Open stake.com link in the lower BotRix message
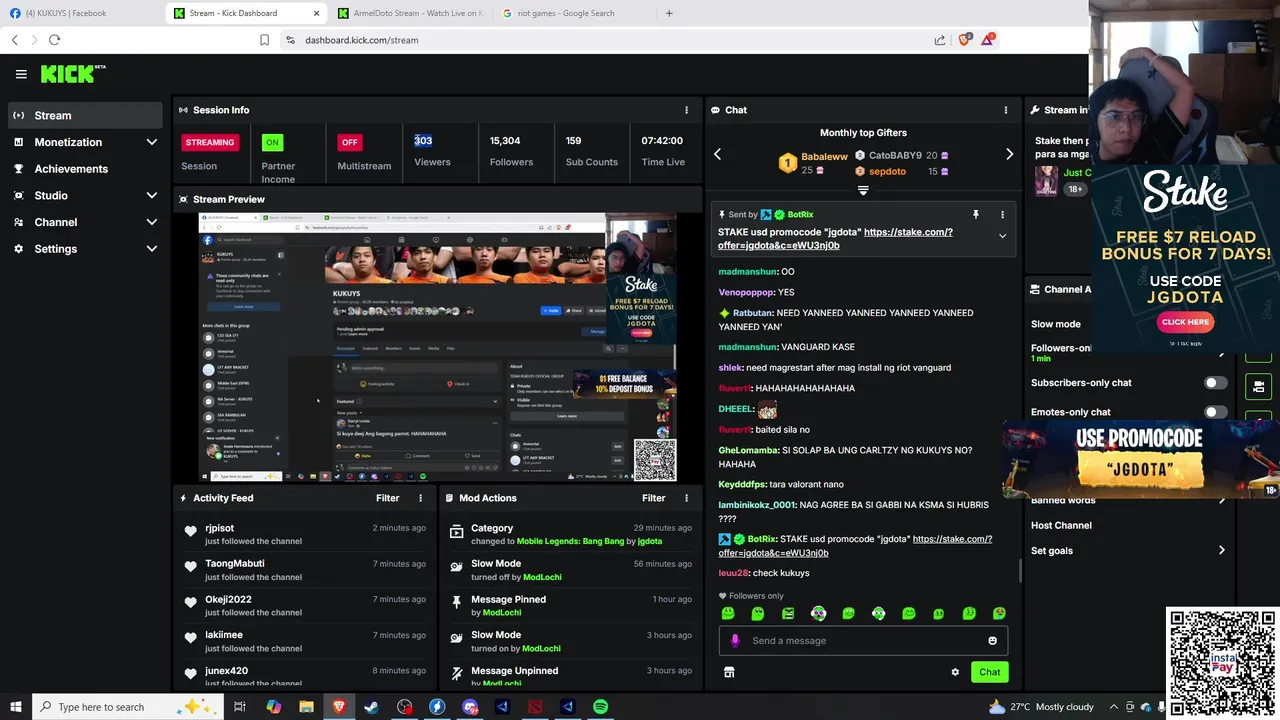This screenshot has width=1280, height=720. [x=855, y=546]
